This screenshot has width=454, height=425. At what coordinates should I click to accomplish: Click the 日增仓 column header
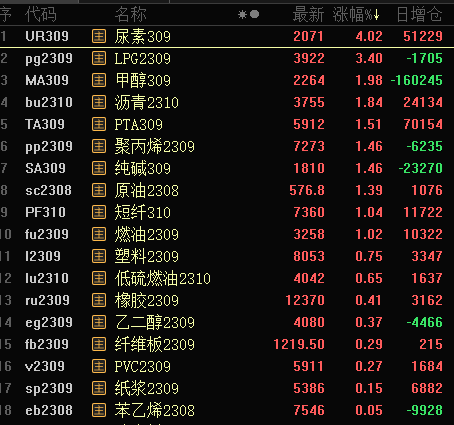pyautogui.click(x=419, y=15)
